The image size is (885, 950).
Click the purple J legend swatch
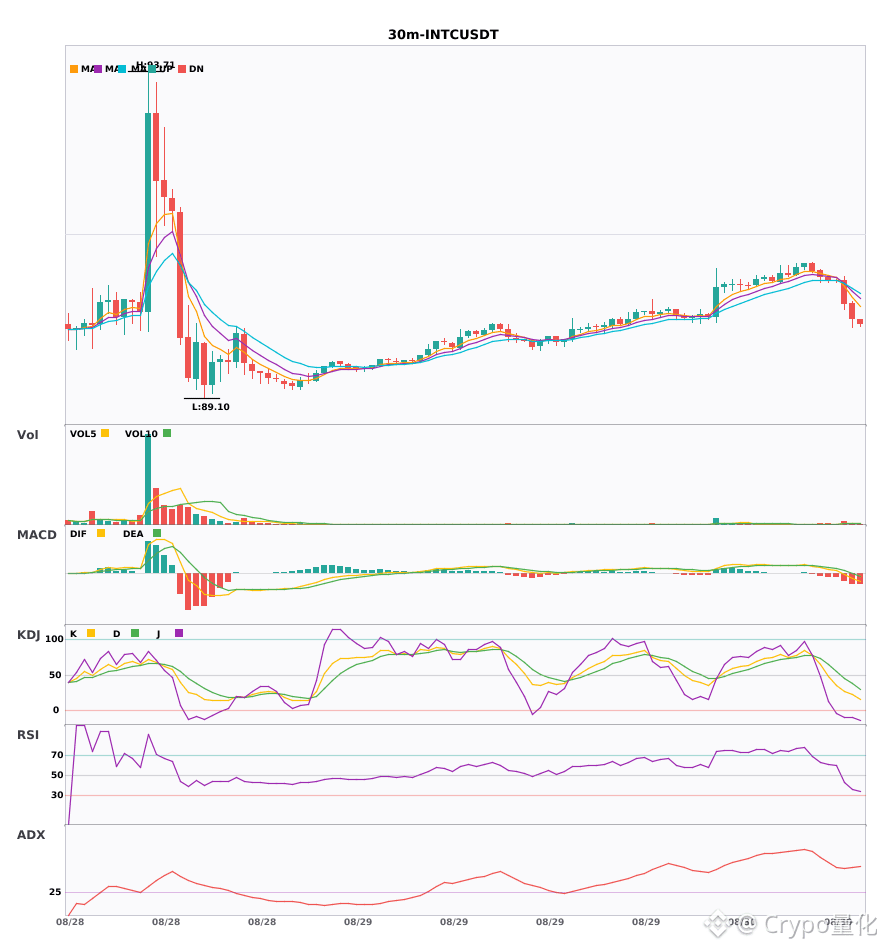point(179,633)
